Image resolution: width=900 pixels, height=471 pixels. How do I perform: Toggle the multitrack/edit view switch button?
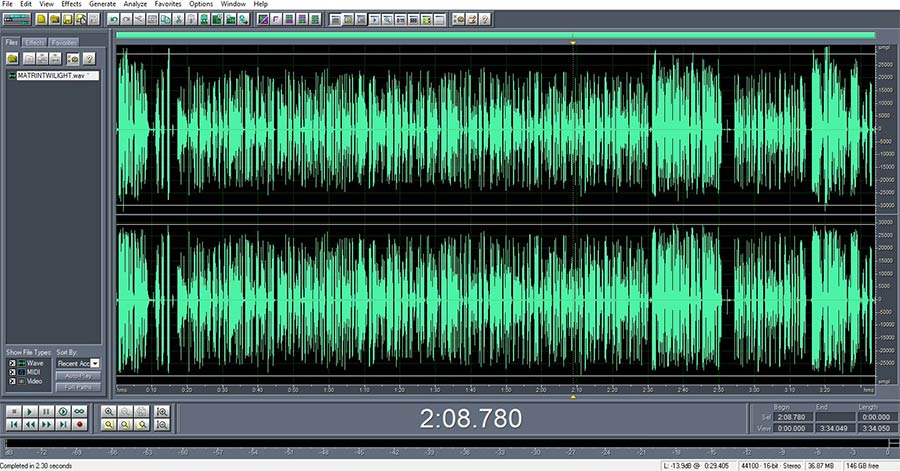tap(17, 20)
